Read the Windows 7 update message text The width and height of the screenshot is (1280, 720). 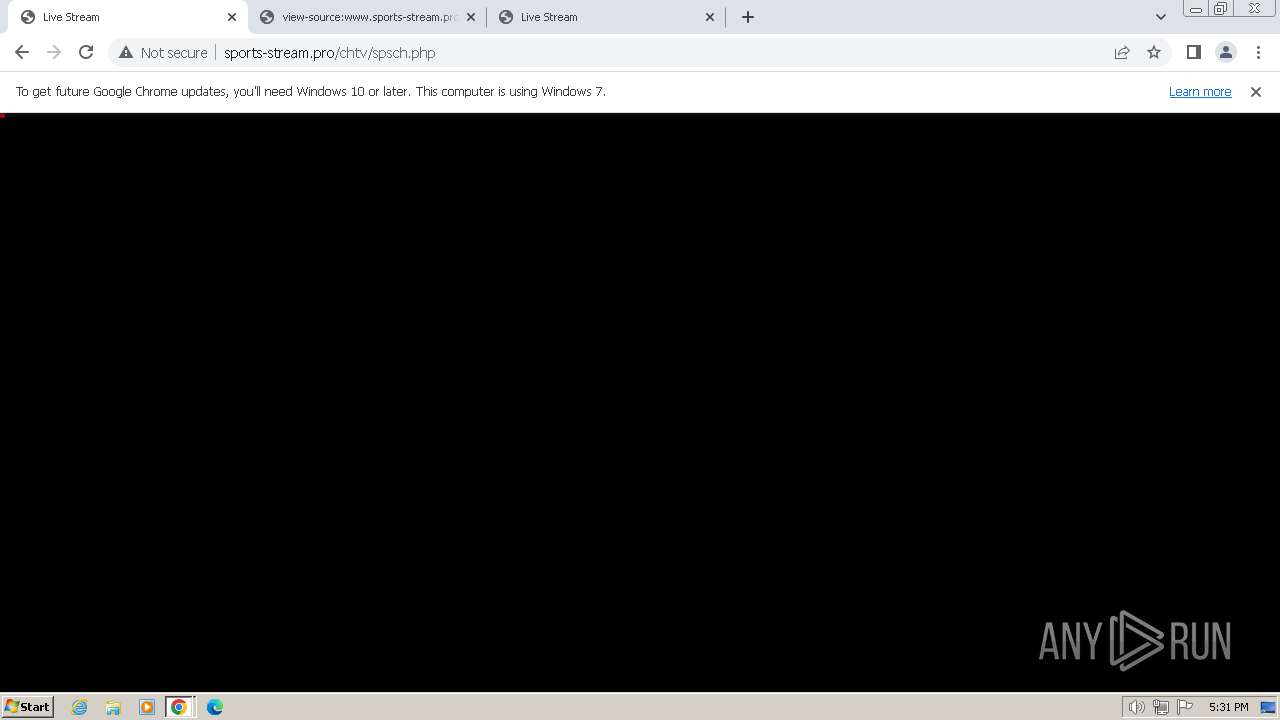(311, 91)
